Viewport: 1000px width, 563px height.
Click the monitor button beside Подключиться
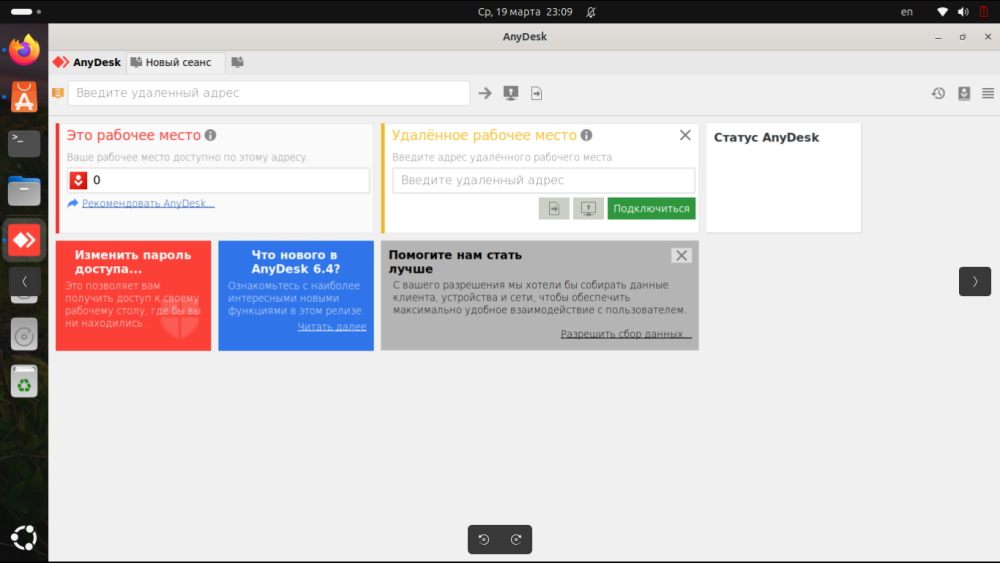(588, 208)
